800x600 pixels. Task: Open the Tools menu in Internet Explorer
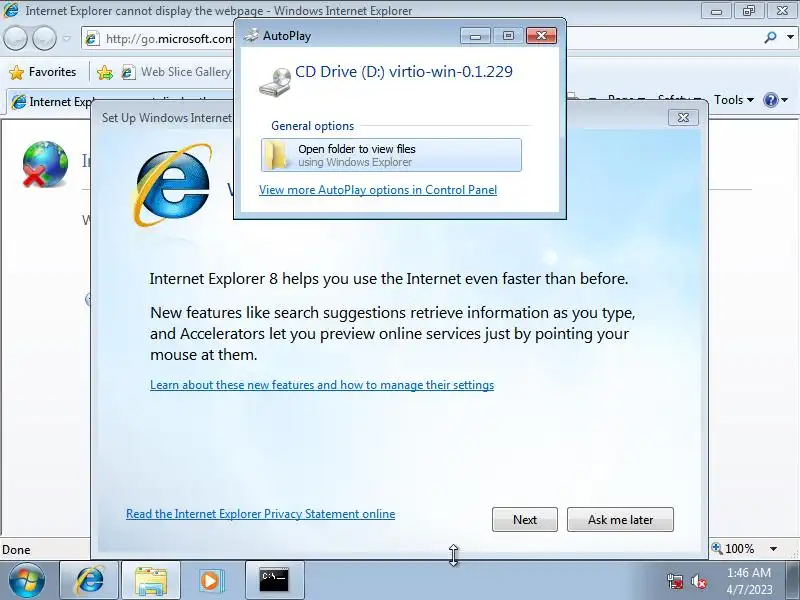[733, 99]
